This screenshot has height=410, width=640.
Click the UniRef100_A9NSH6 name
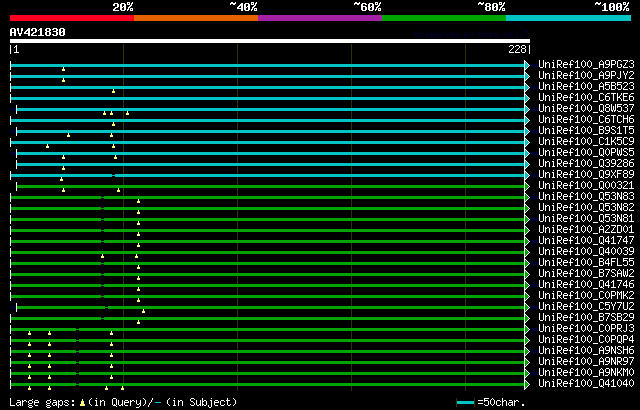pos(586,351)
